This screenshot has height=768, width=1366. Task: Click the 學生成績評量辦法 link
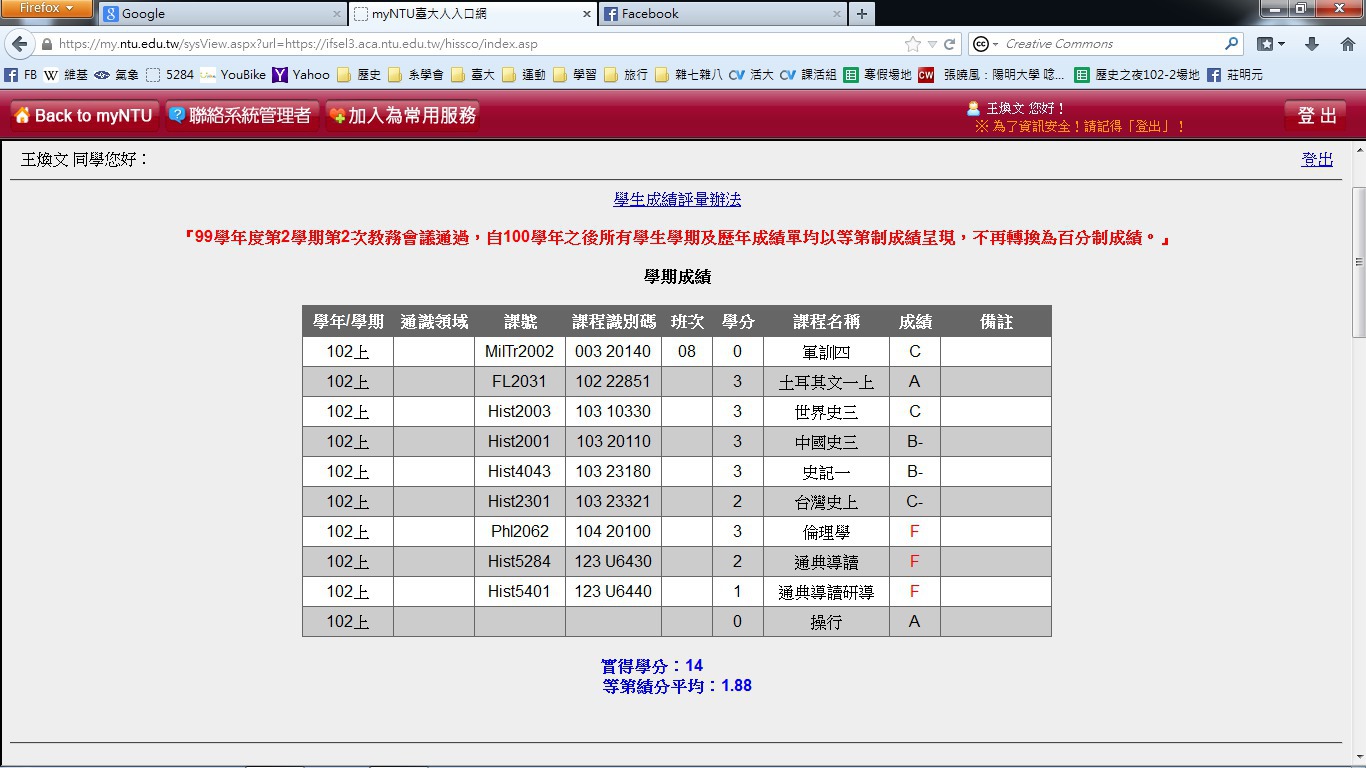point(677,200)
